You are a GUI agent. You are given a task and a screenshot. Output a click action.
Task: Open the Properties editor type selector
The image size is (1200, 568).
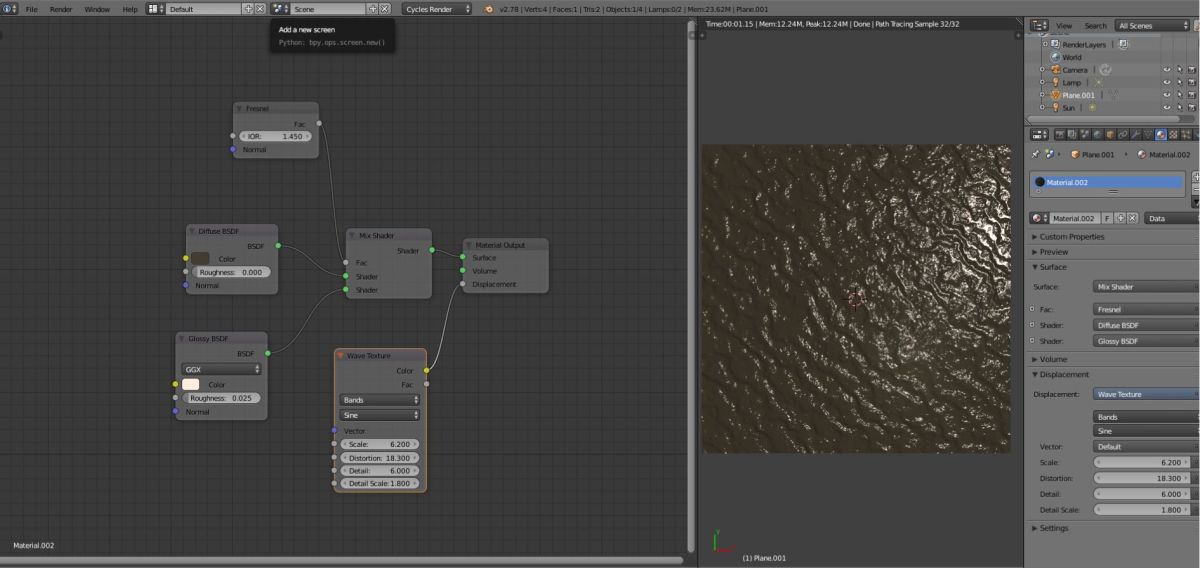[1040, 134]
